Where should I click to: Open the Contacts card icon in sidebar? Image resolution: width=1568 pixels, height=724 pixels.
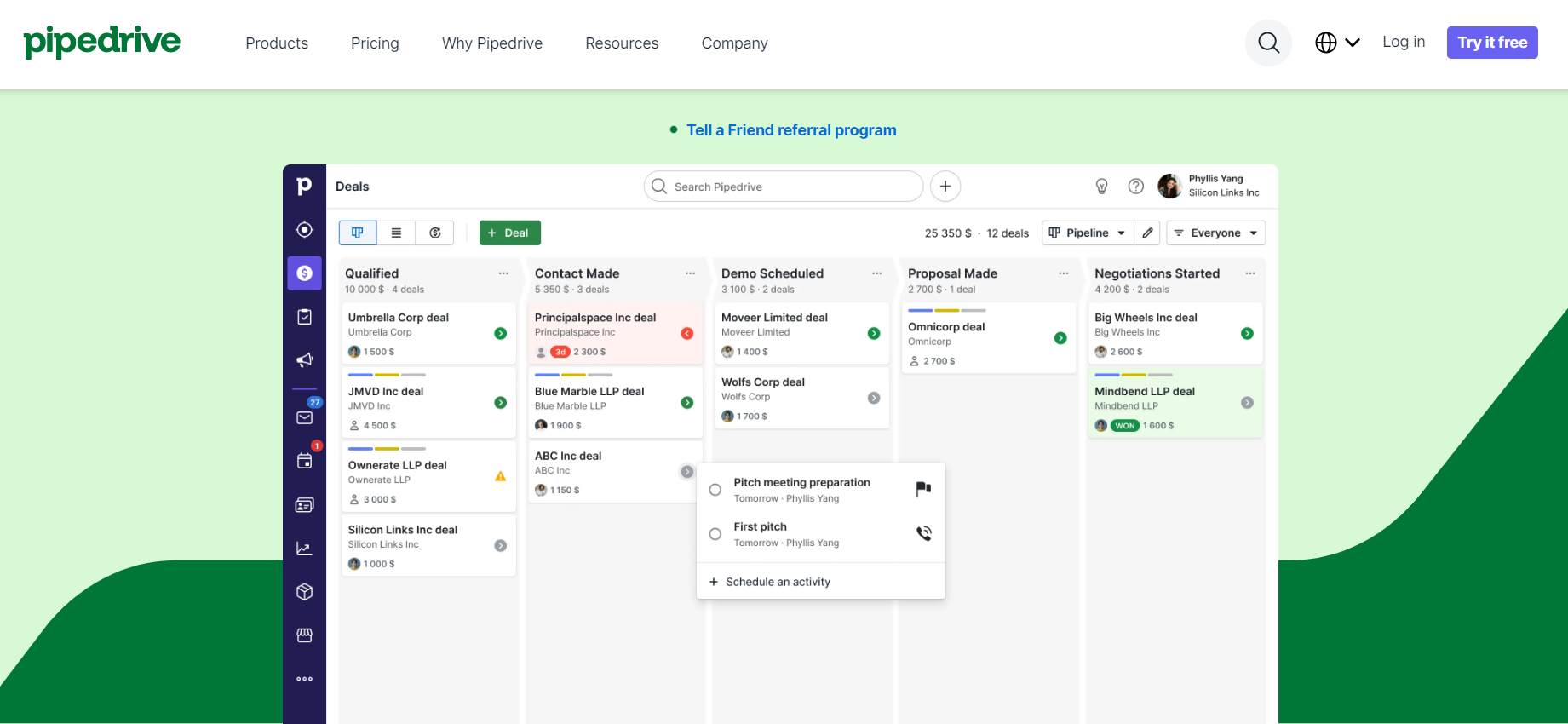[304, 505]
